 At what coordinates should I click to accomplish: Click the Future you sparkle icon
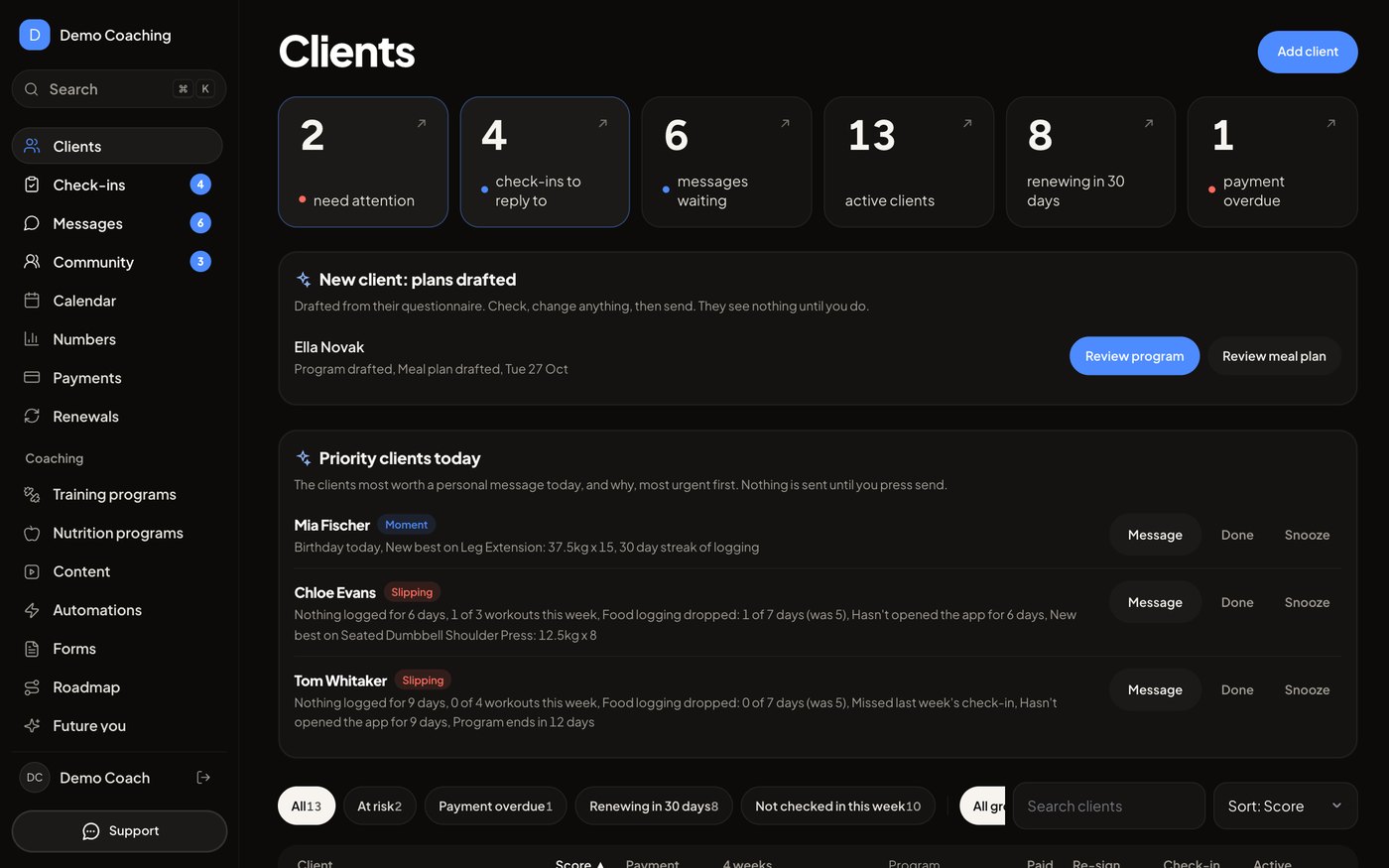click(32, 726)
